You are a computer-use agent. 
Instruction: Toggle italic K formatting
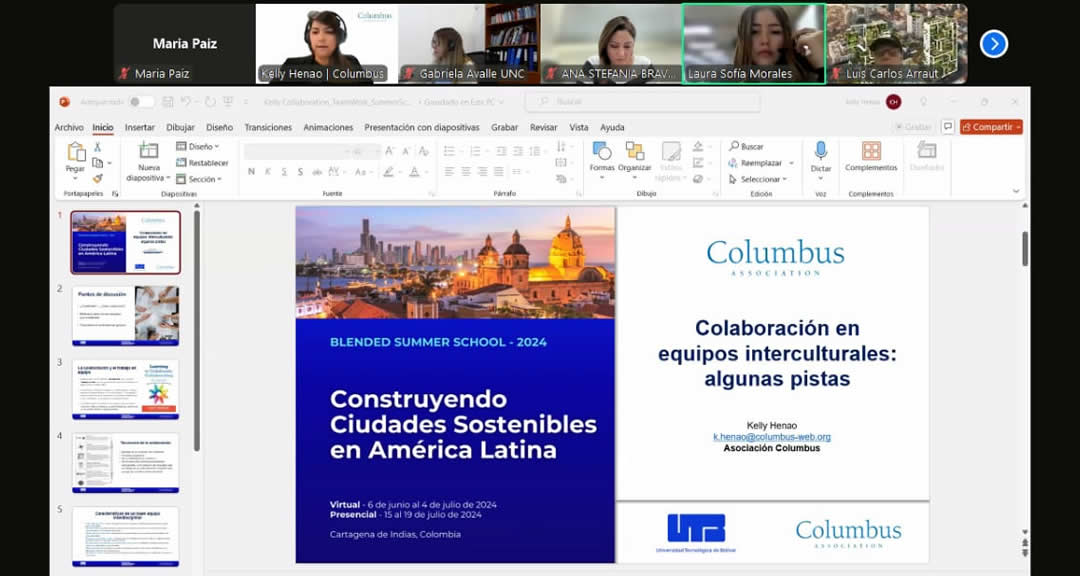click(x=267, y=172)
